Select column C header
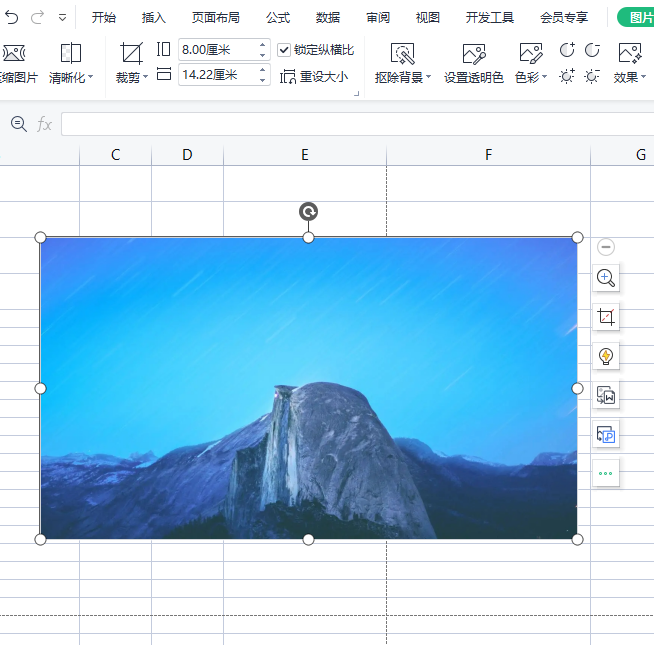 tap(116, 155)
